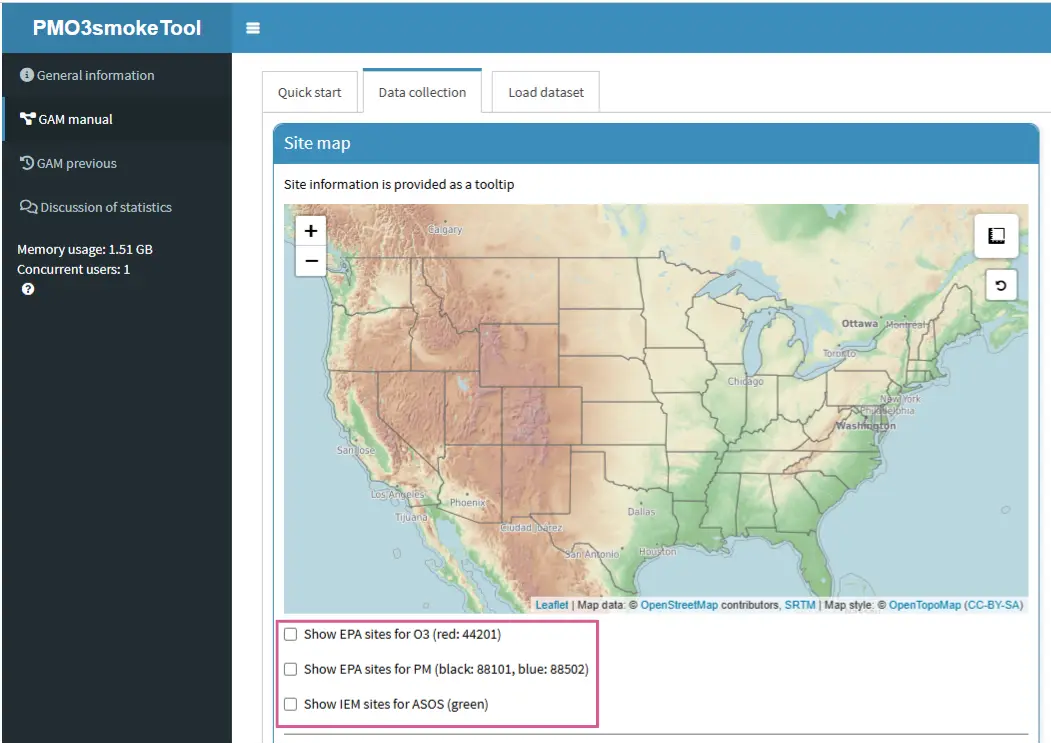The height and width of the screenshot is (744, 1051).
Task: Switch to the Quick start tab
Action: (x=309, y=92)
